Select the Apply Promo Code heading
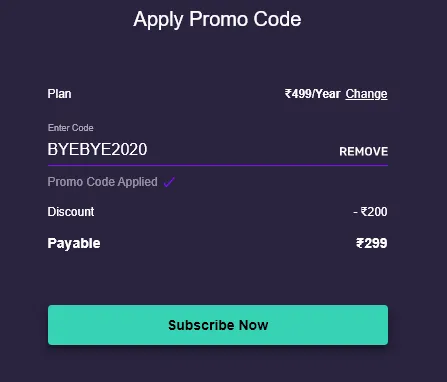The image size is (447, 382). [217, 19]
